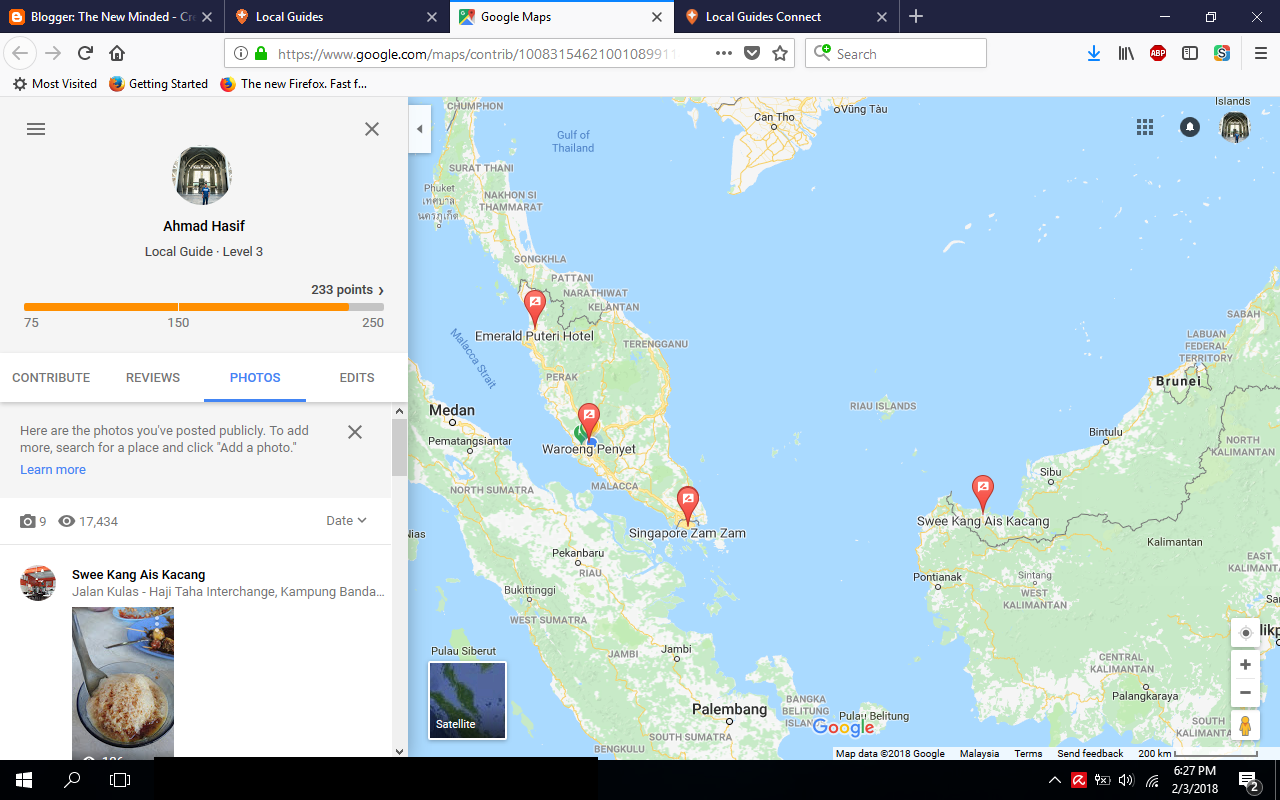Screen dimensions: 1280x800
Task: Go back one page
Action: [x=20, y=54]
